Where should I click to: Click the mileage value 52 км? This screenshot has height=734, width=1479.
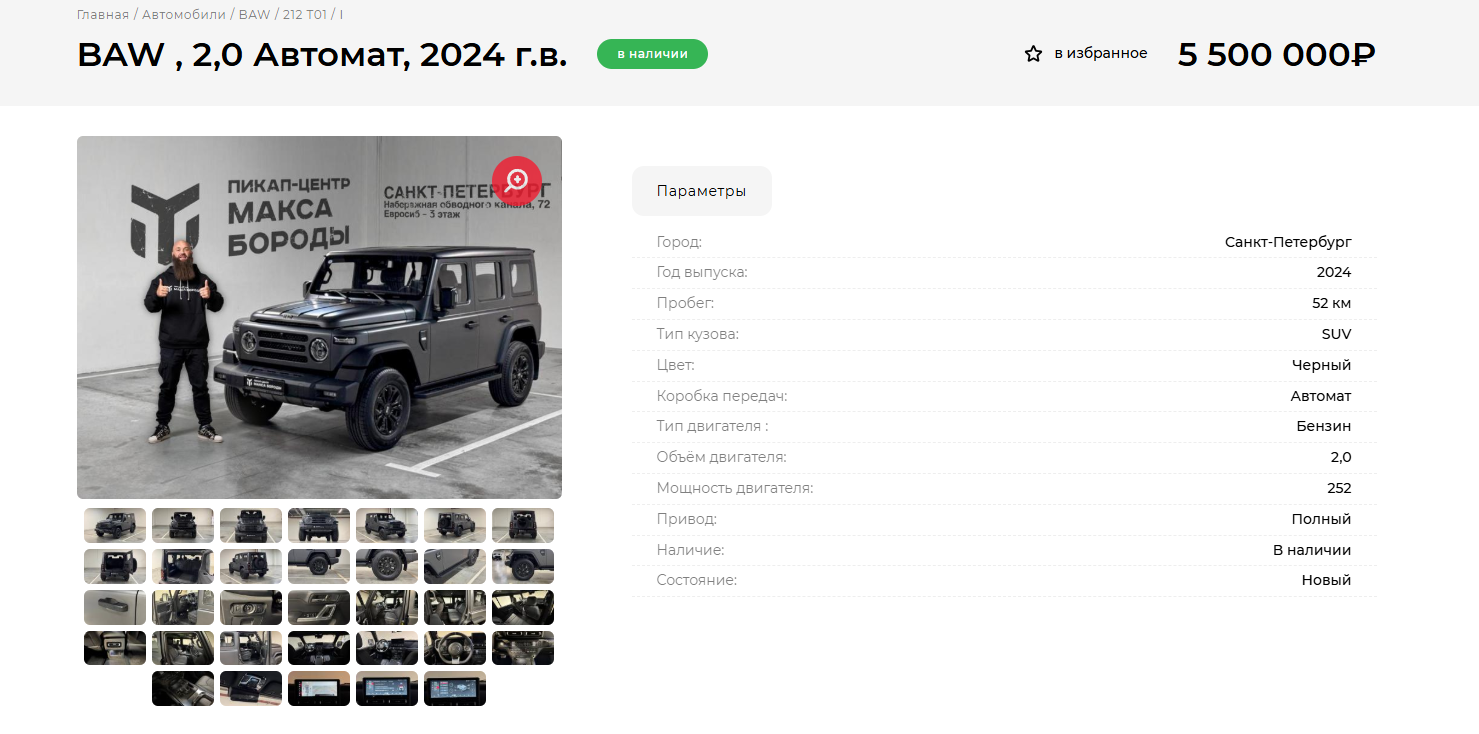(x=1332, y=303)
